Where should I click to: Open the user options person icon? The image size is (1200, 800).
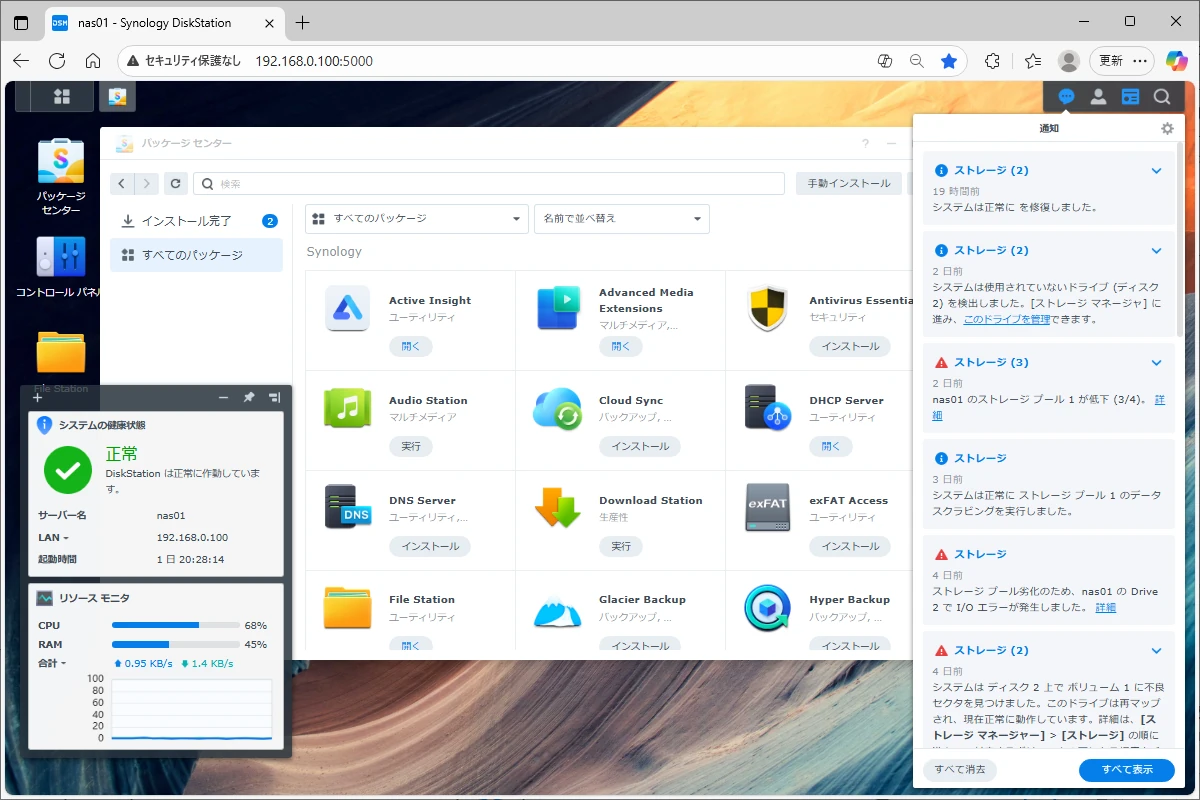pos(1098,97)
